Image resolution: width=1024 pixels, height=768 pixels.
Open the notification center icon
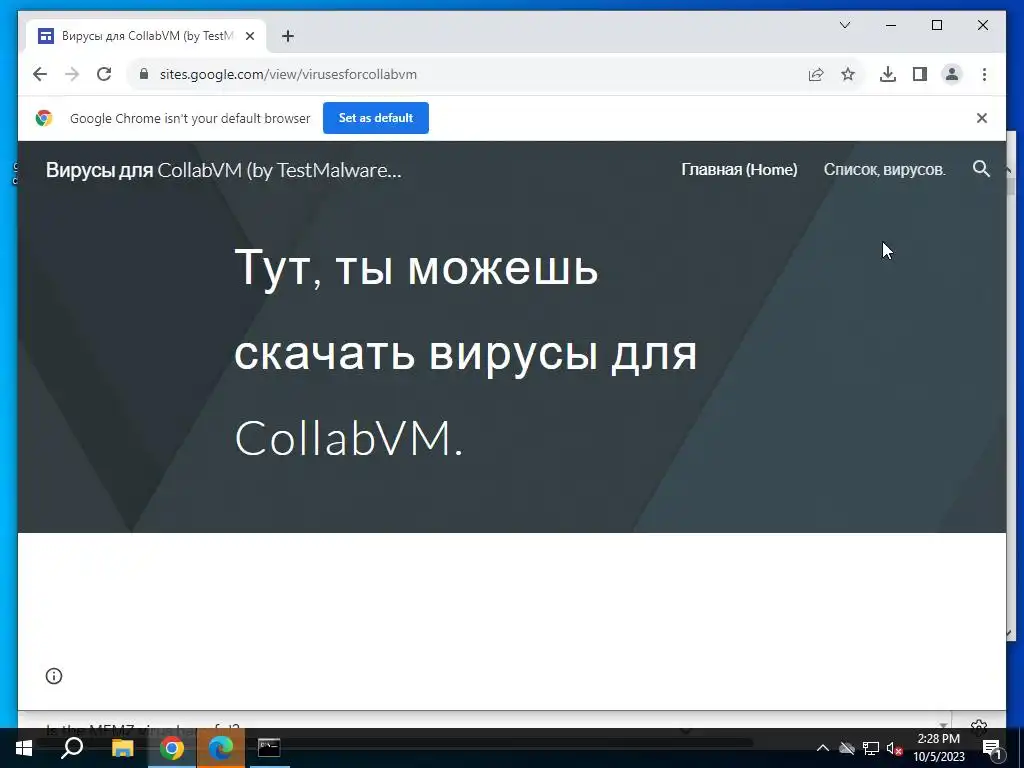992,748
